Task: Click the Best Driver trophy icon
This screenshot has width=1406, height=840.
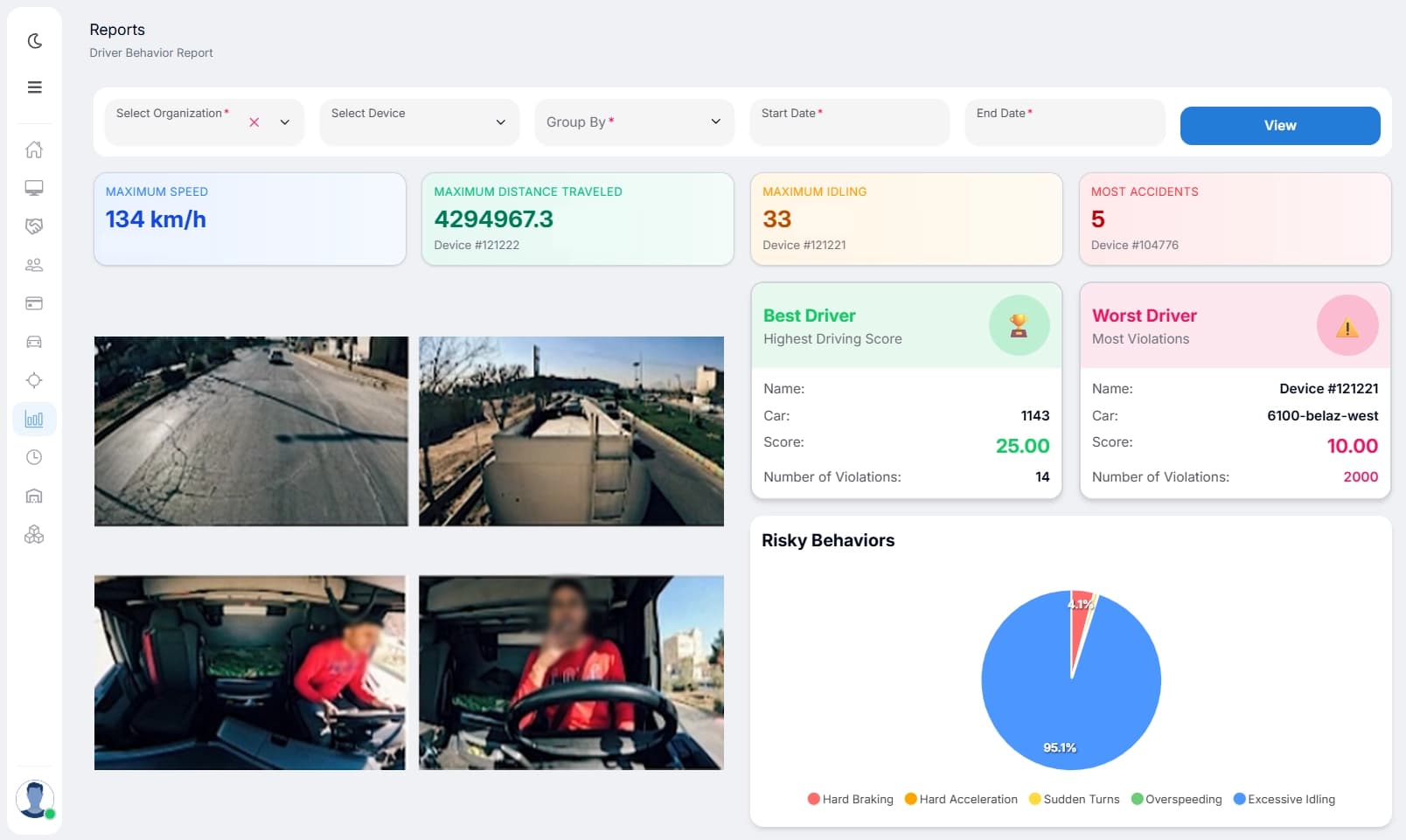Action: 1019,325
